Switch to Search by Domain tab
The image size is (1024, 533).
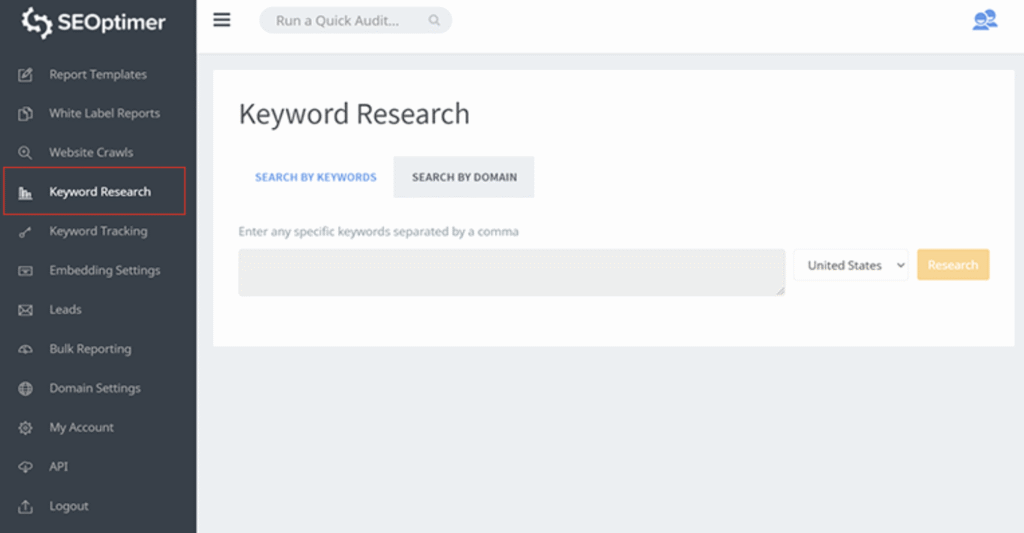tap(464, 177)
